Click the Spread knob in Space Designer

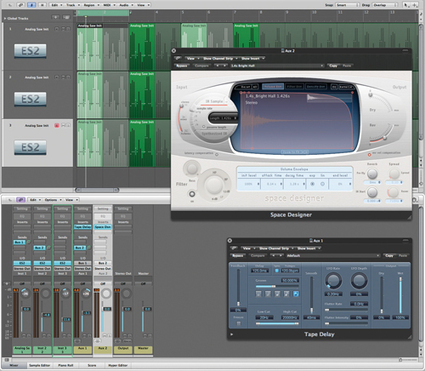click(394, 173)
